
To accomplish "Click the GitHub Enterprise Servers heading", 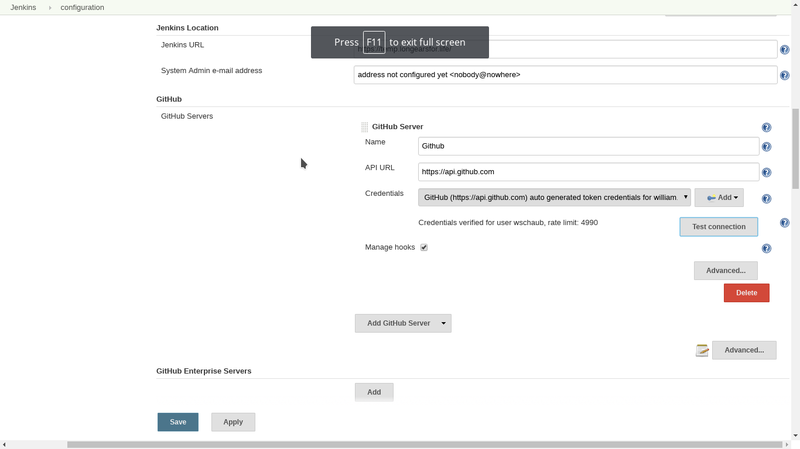I will [x=204, y=371].
